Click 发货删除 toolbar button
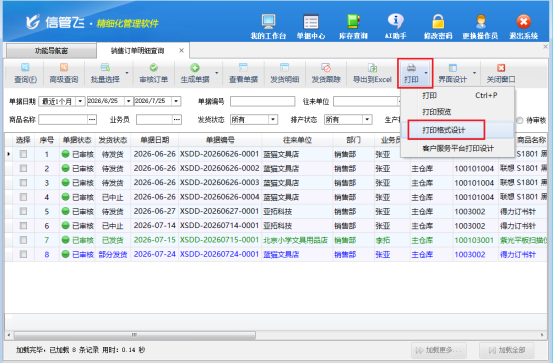554x364 pixels. (326, 73)
